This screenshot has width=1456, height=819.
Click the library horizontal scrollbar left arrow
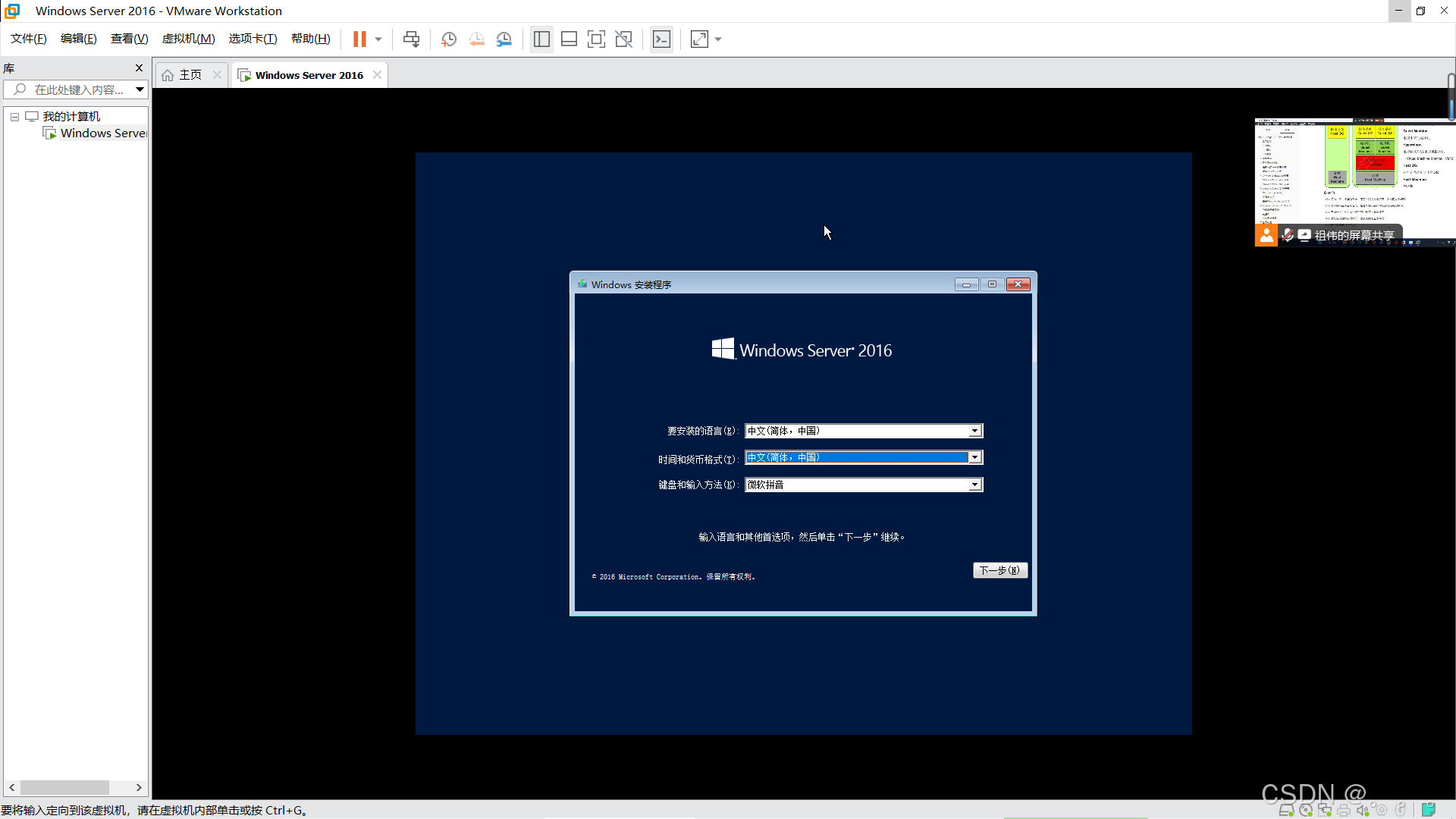point(12,787)
